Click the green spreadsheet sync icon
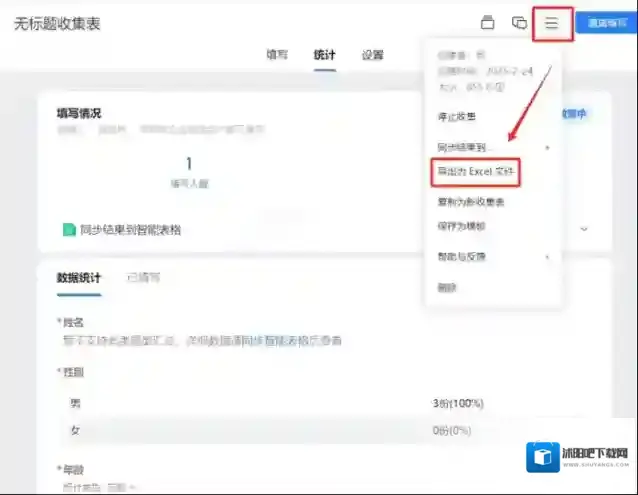 (x=69, y=230)
